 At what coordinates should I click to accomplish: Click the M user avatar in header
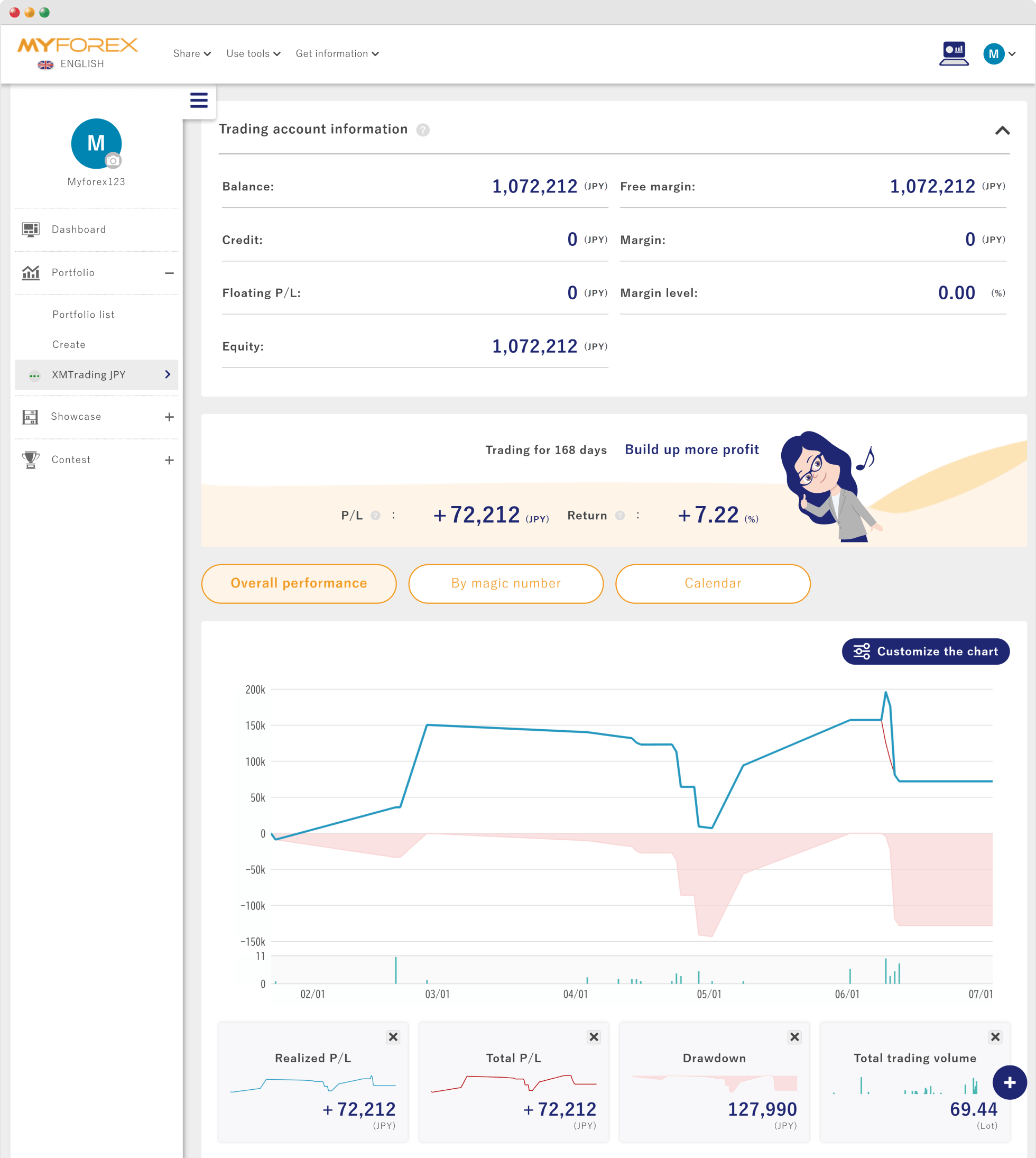[993, 54]
